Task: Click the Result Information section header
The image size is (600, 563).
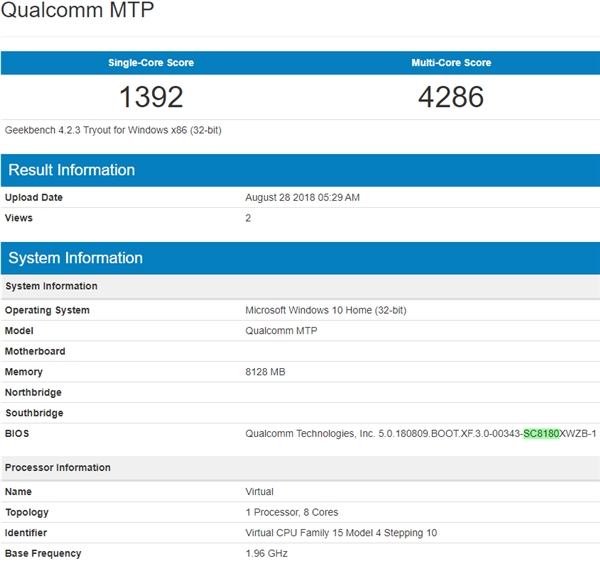Action: pos(72,170)
